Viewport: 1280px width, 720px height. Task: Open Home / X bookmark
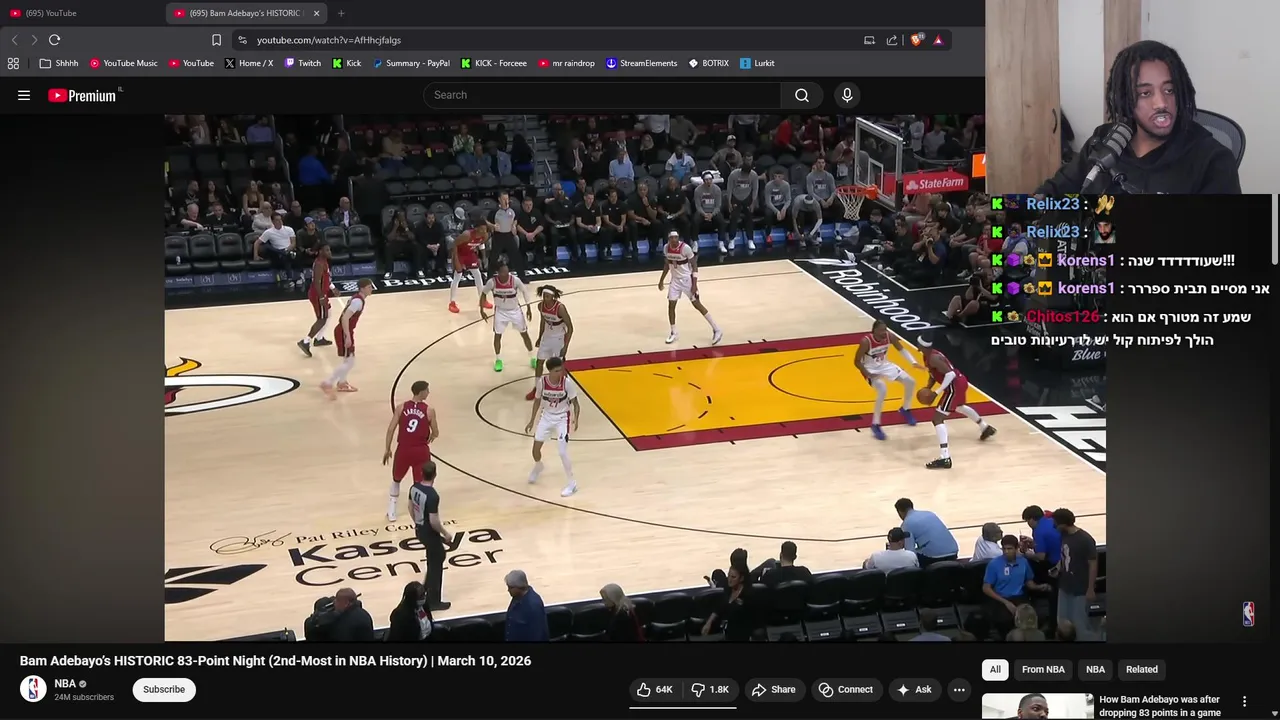(249, 63)
